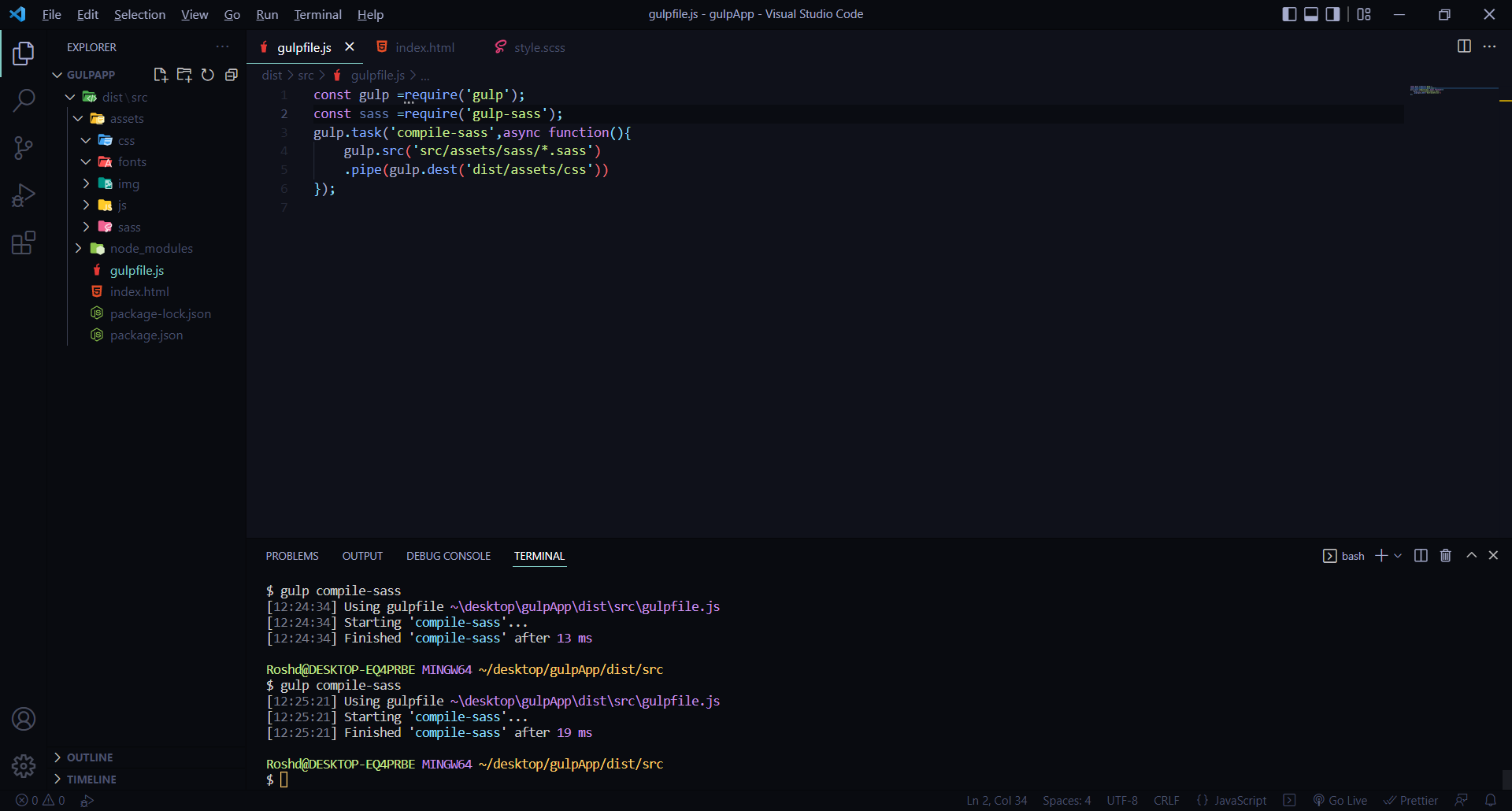Select the bash terminal instance label
The width and height of the screenshot is (1512, 811).
click(x=1344, y=556)
